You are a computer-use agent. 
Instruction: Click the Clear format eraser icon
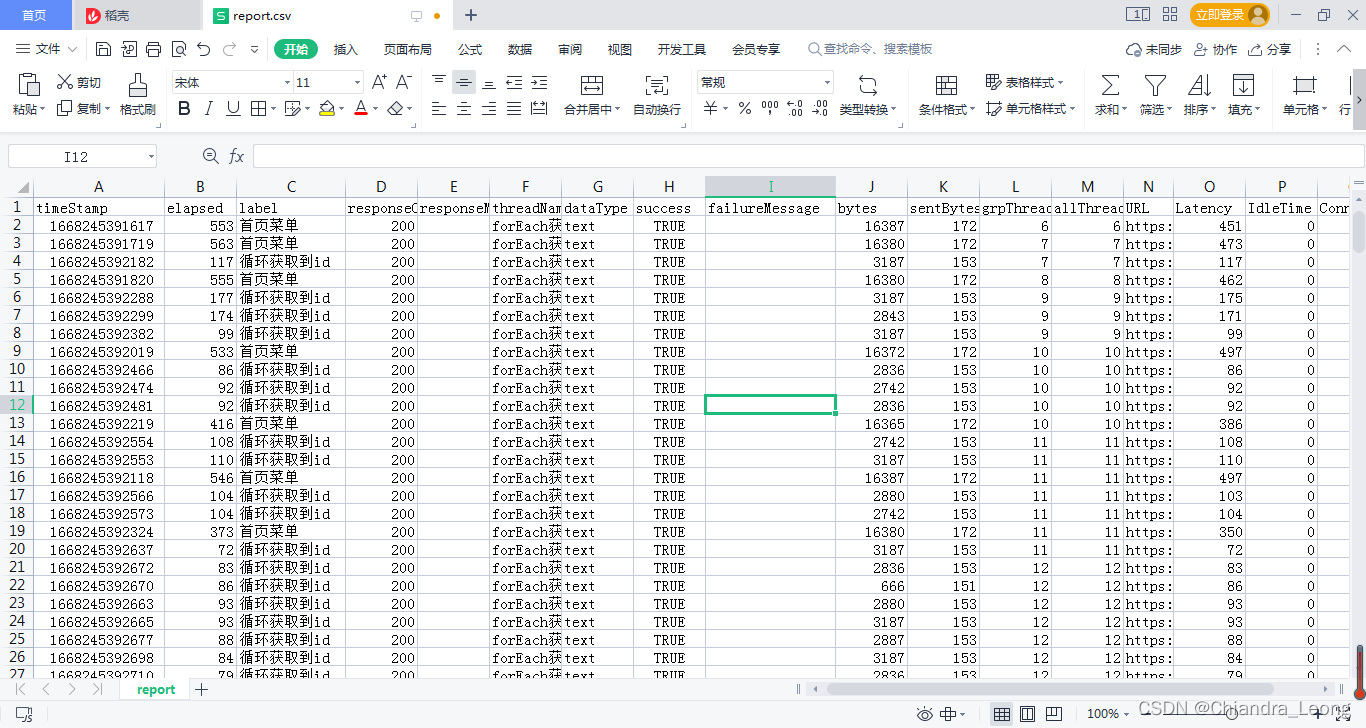(x=396, y=108)
